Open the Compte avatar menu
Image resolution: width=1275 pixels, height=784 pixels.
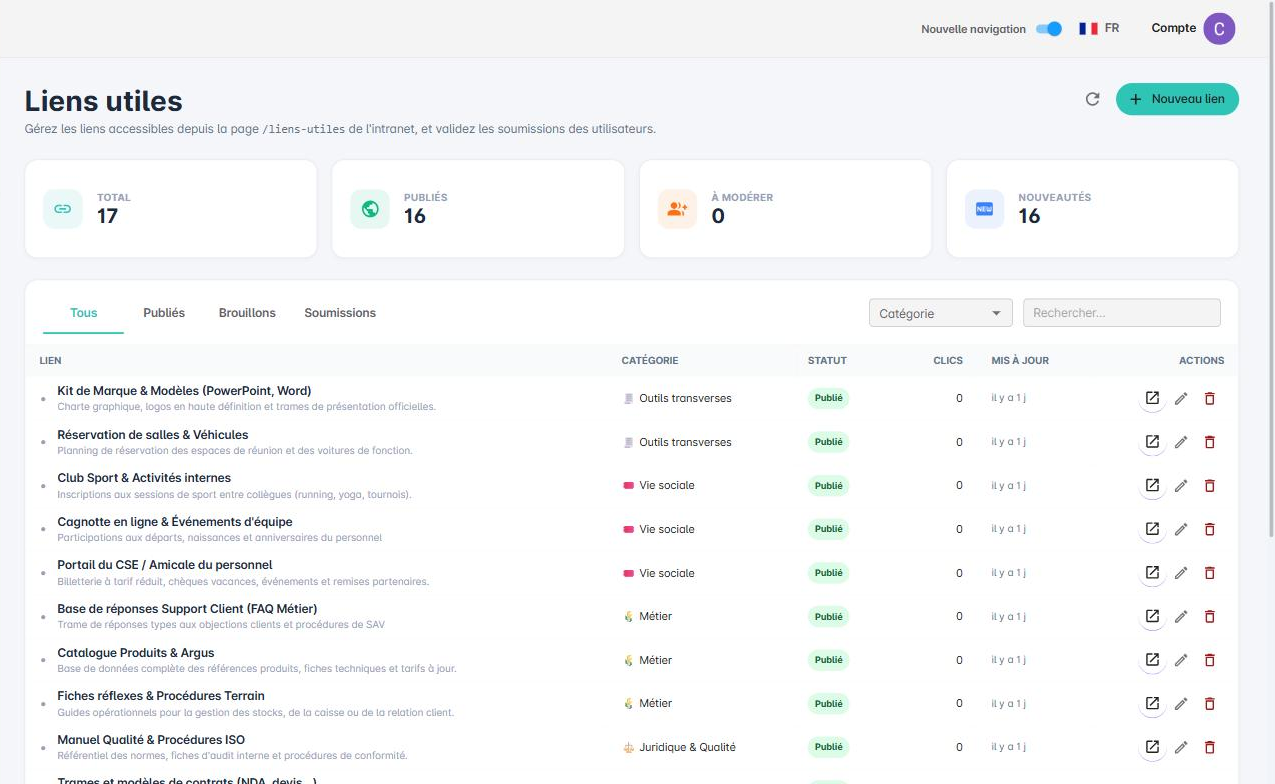(1219, 29)
